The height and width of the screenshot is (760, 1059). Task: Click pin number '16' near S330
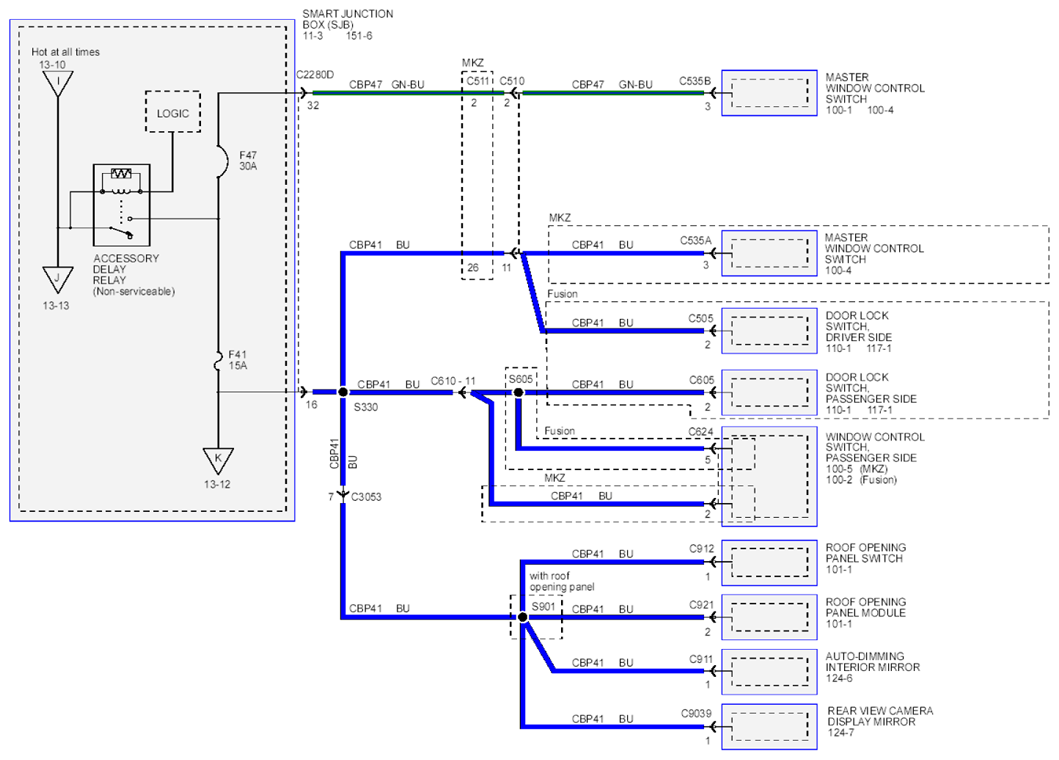[311, 405]
